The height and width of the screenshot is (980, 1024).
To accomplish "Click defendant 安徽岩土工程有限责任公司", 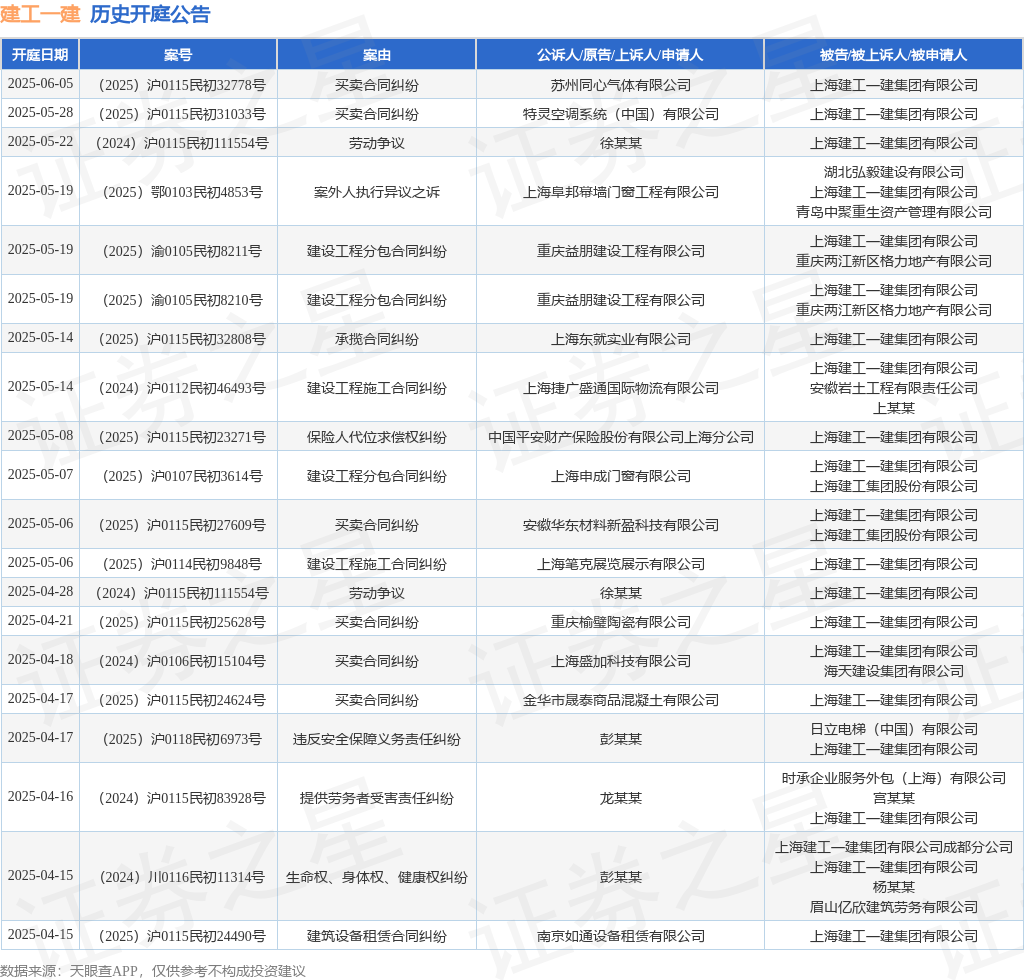I will 893,388.
